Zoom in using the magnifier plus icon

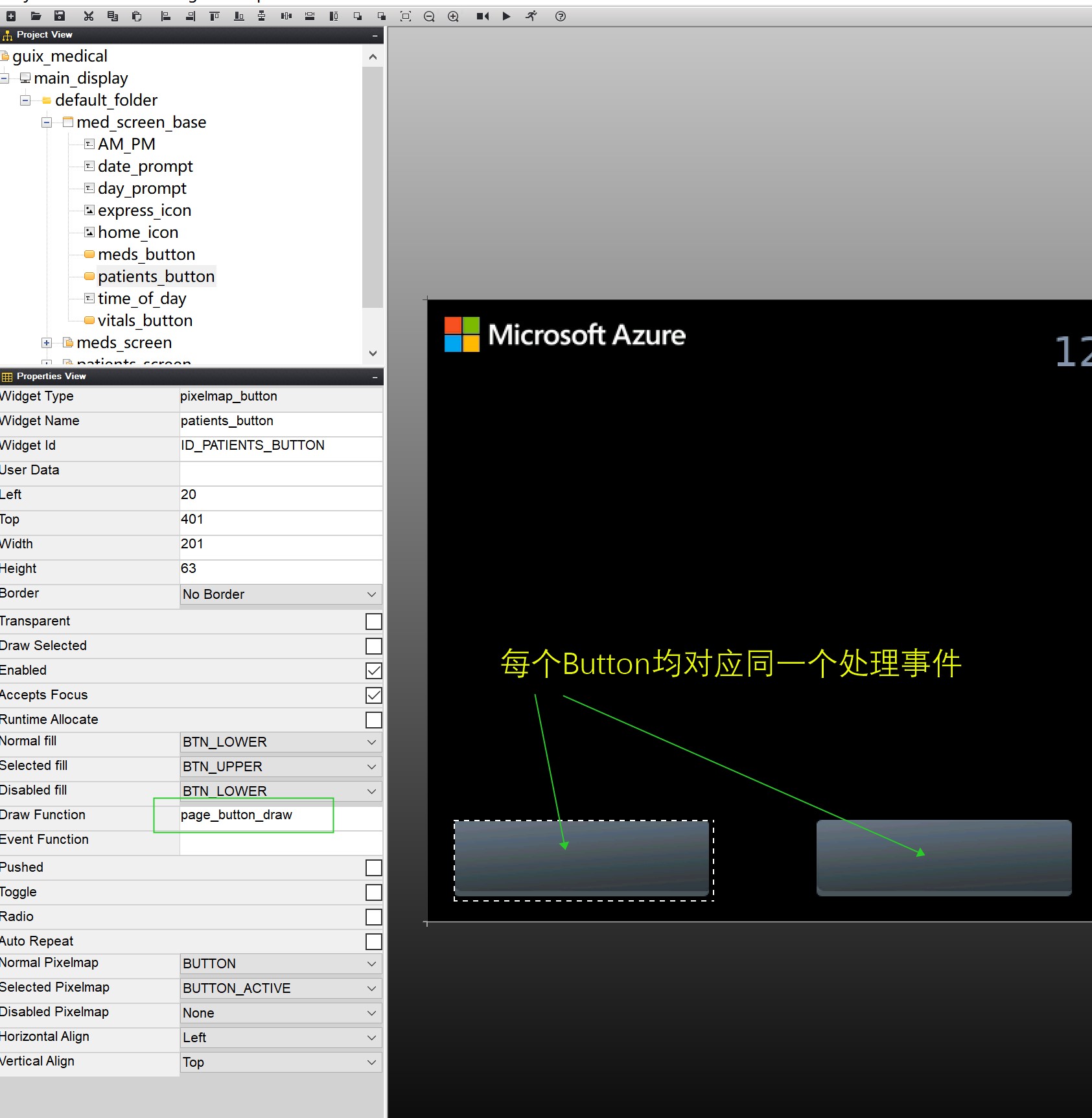click(453, 16)
